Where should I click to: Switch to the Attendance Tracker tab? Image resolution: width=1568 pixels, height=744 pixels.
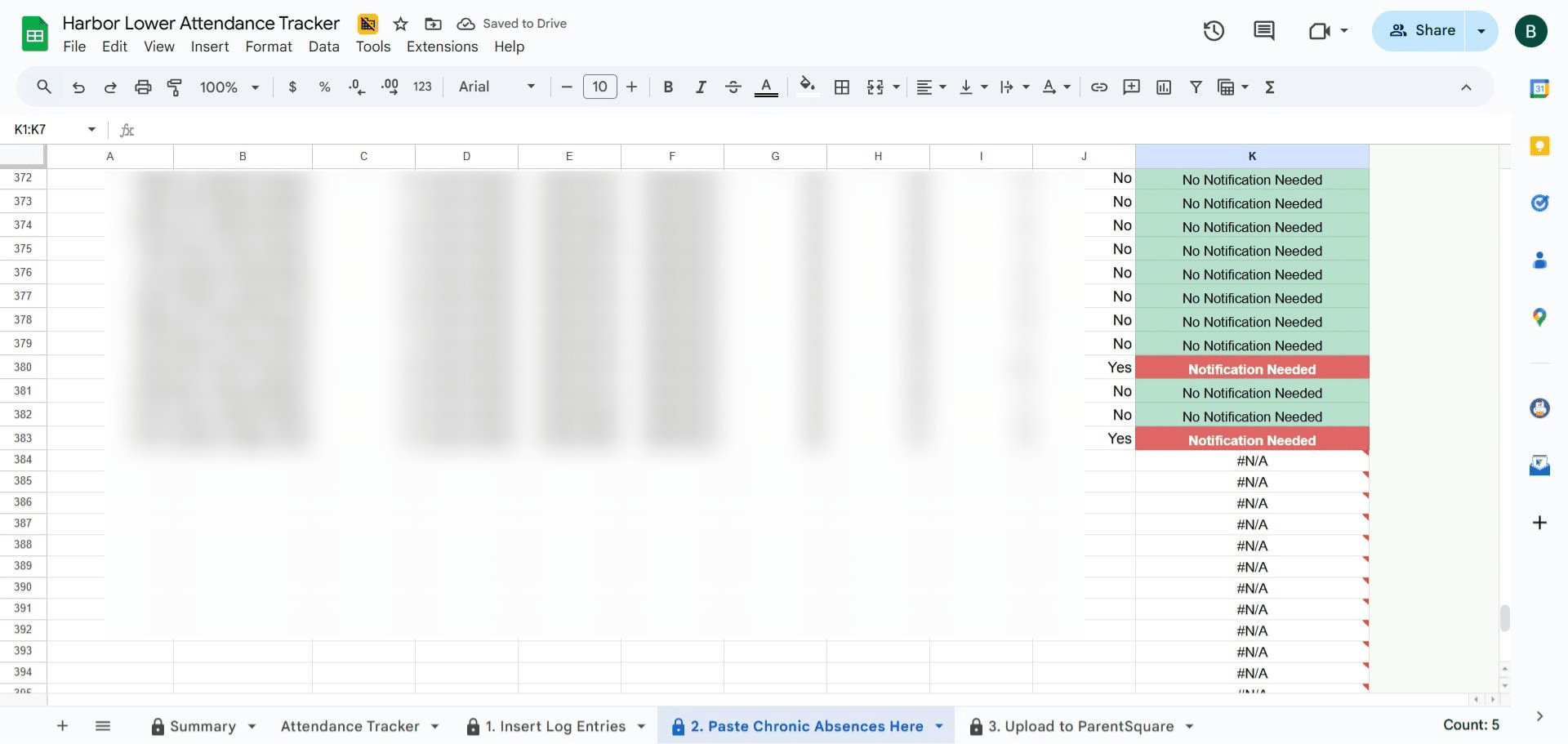click(350, 726)
